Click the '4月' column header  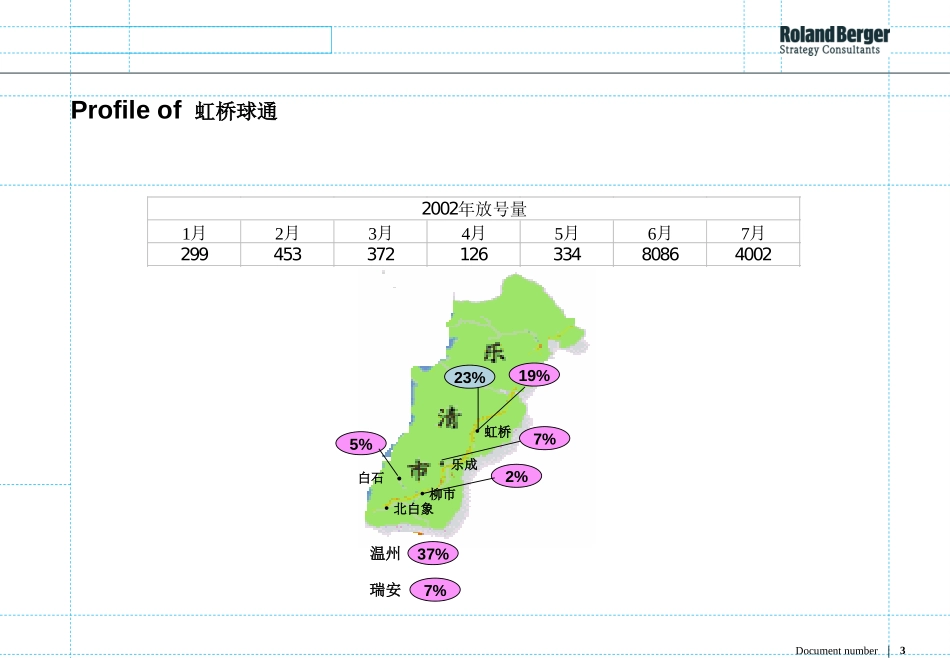point(474,233)
